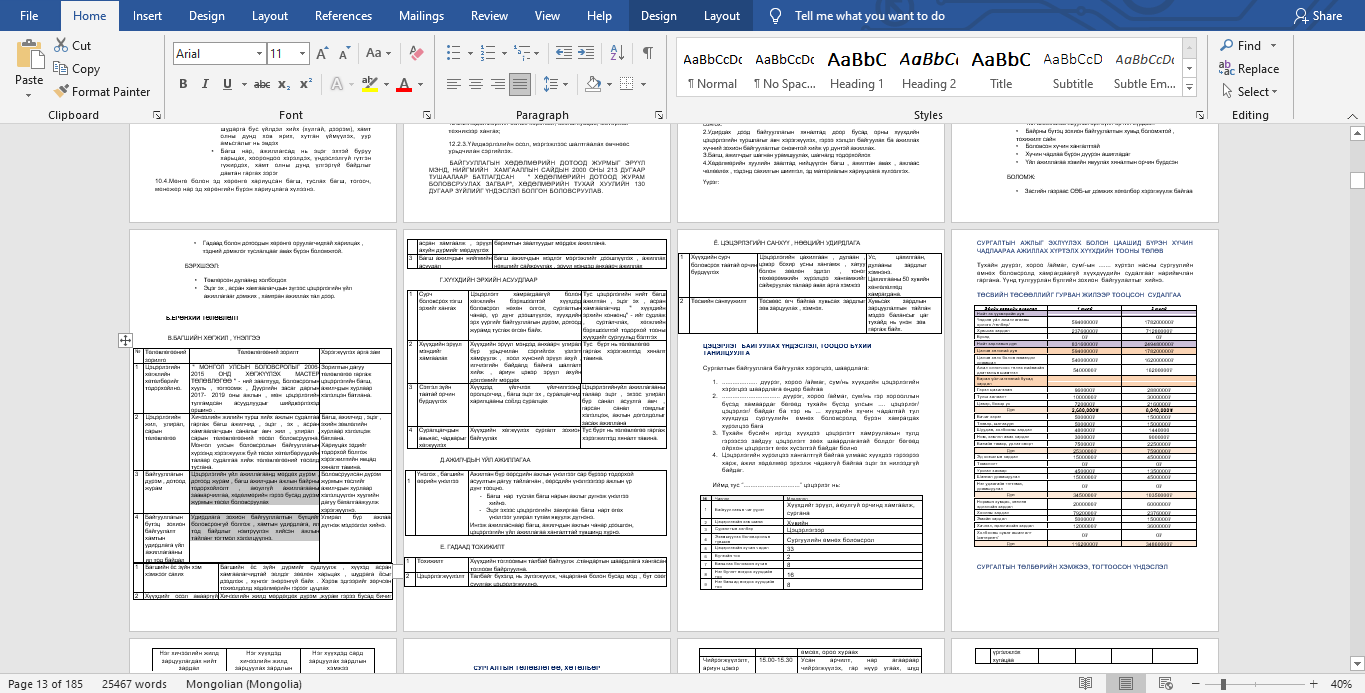This screenshot has width=1365, height=693.
Task: Show or hide paragraph marks
Action: (x=647, y=53)
